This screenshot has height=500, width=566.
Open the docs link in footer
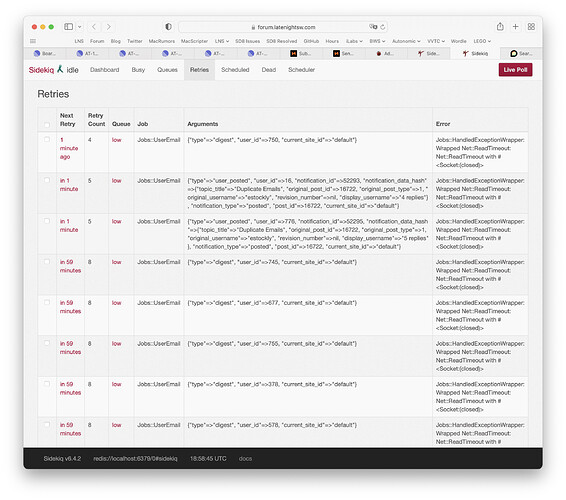coord(245,458)
